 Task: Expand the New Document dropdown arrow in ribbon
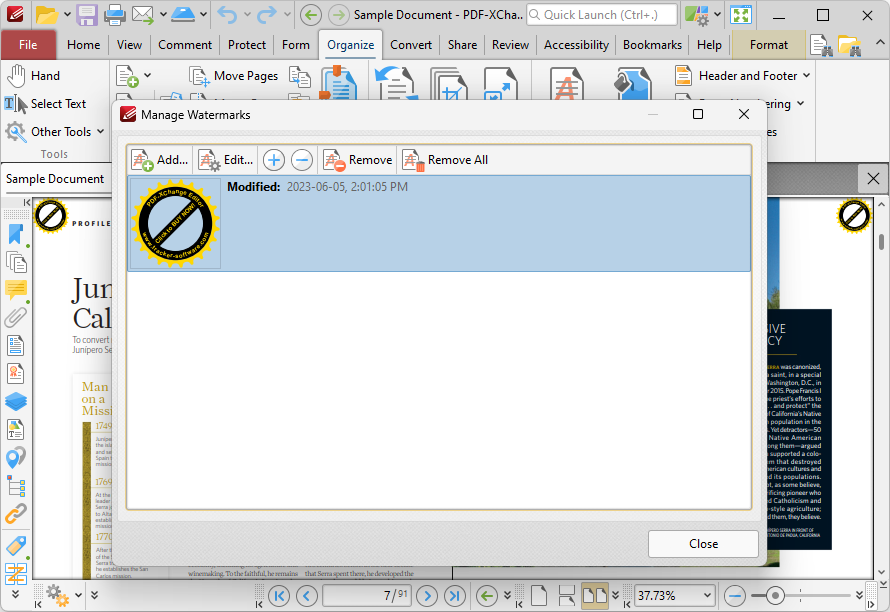148,75
